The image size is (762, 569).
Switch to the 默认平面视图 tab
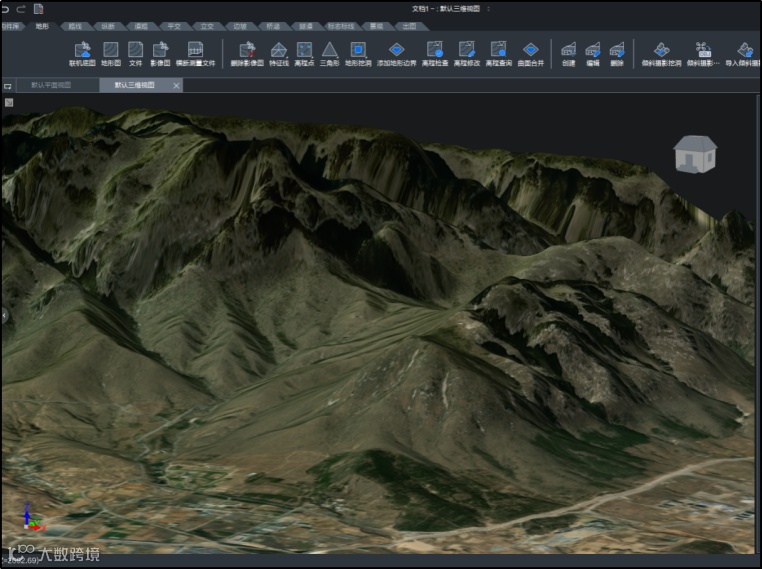(51, 85)
